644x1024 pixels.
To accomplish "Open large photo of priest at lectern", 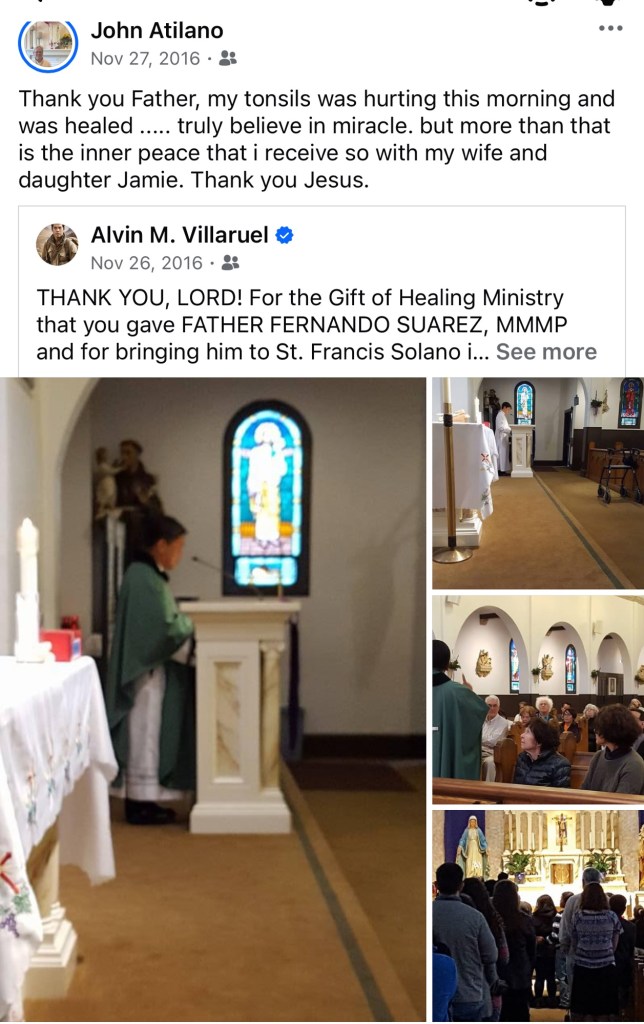I will click(x=213, y=699).
